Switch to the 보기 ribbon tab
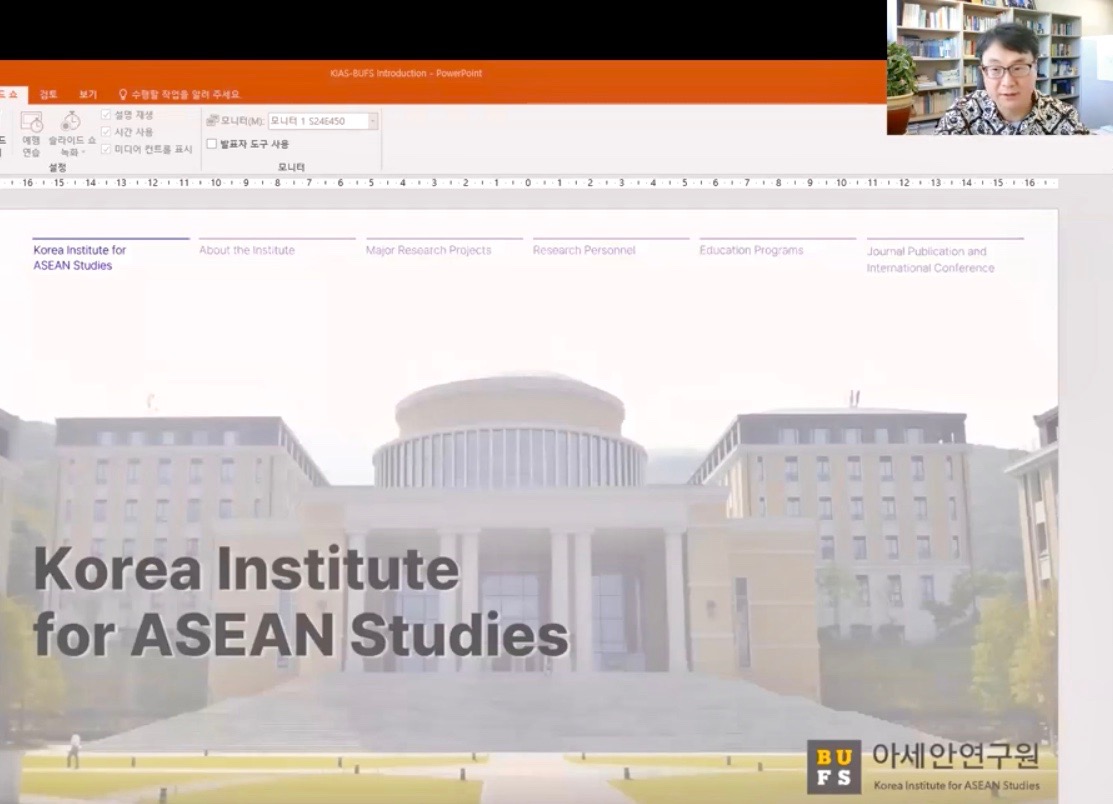 tap(88, 94)
